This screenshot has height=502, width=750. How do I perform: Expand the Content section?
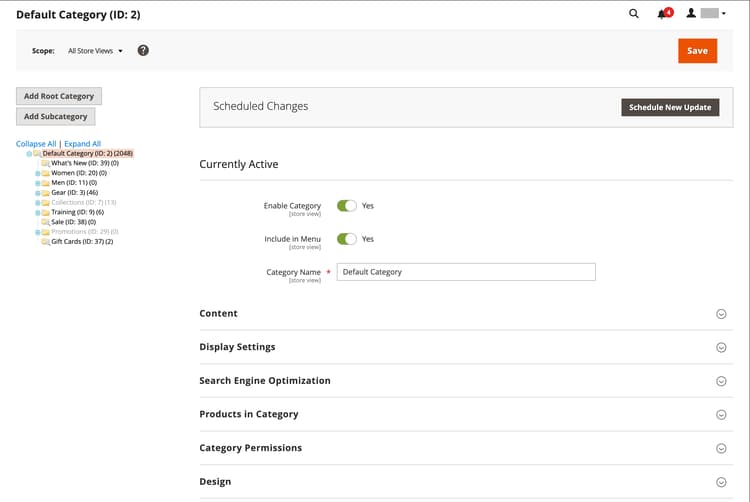(466, 314)
